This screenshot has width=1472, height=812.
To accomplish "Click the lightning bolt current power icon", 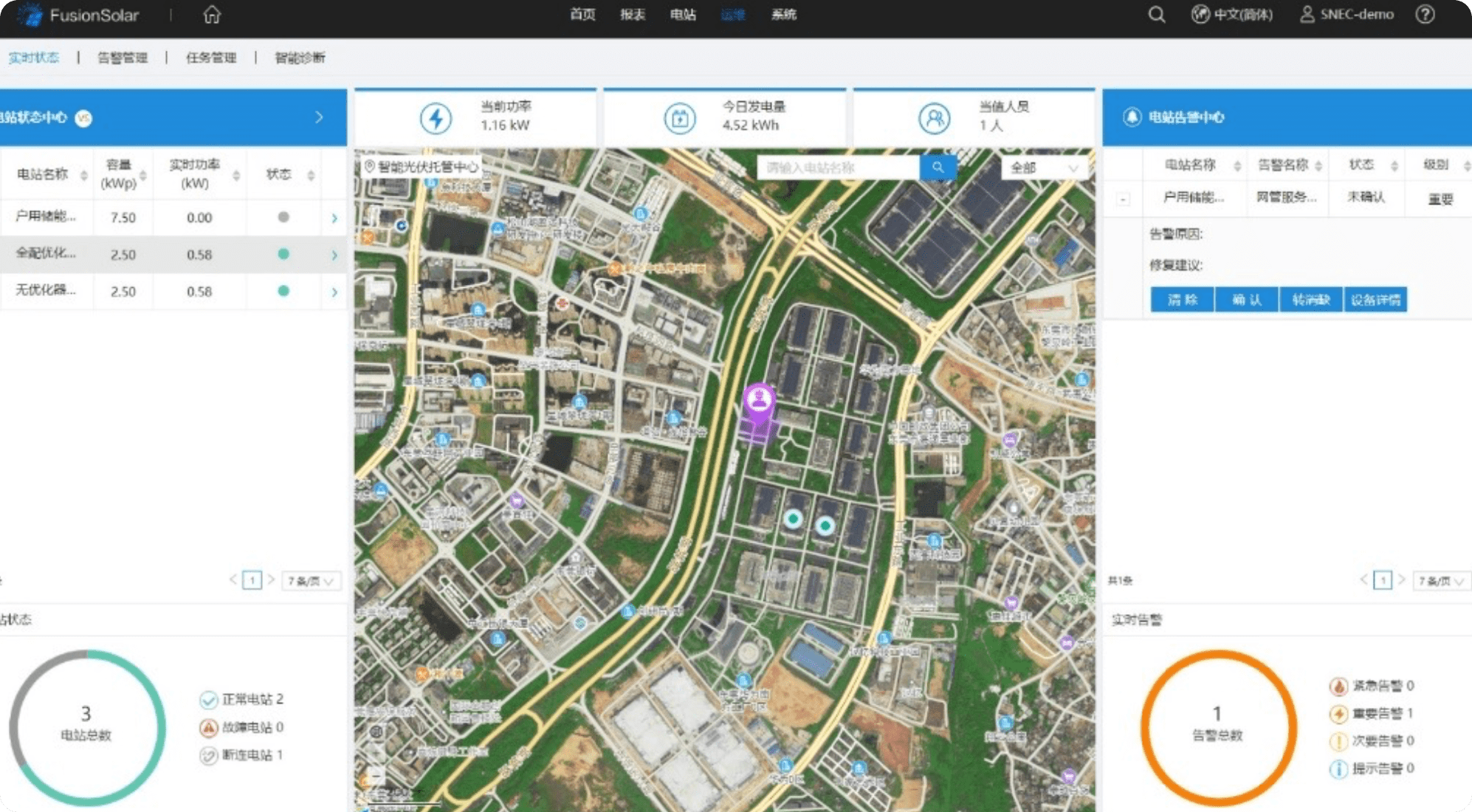I will (x=436, y=118).
